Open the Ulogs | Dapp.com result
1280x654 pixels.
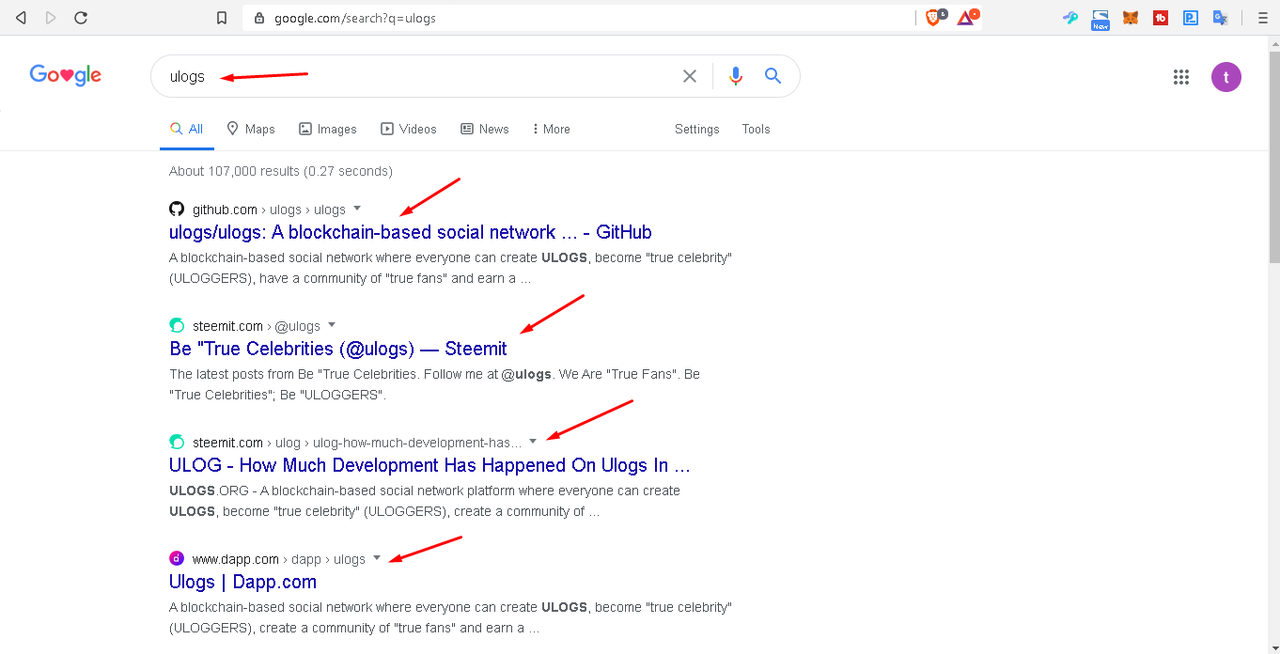(x=243, y=582)
